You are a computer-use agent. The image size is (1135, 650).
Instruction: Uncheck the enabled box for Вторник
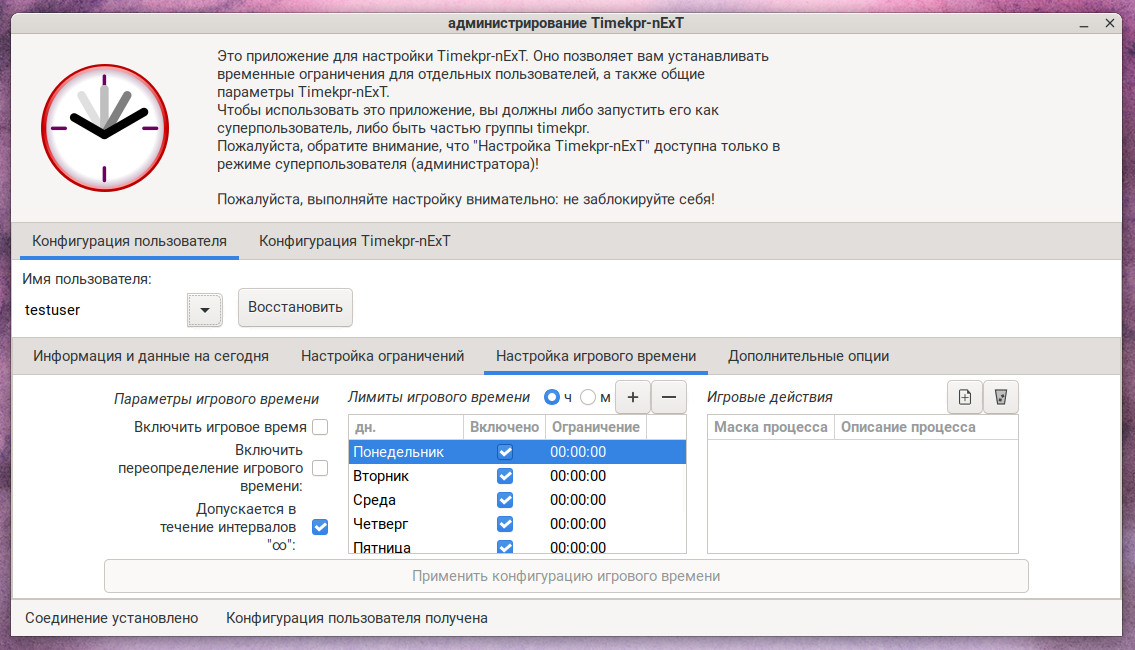click(x=505, y=476)
